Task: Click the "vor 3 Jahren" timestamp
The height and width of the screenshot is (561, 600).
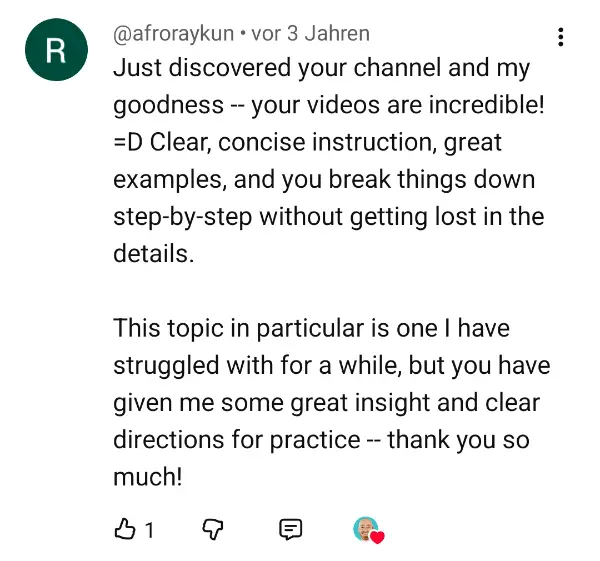Action: click(310, 34)
